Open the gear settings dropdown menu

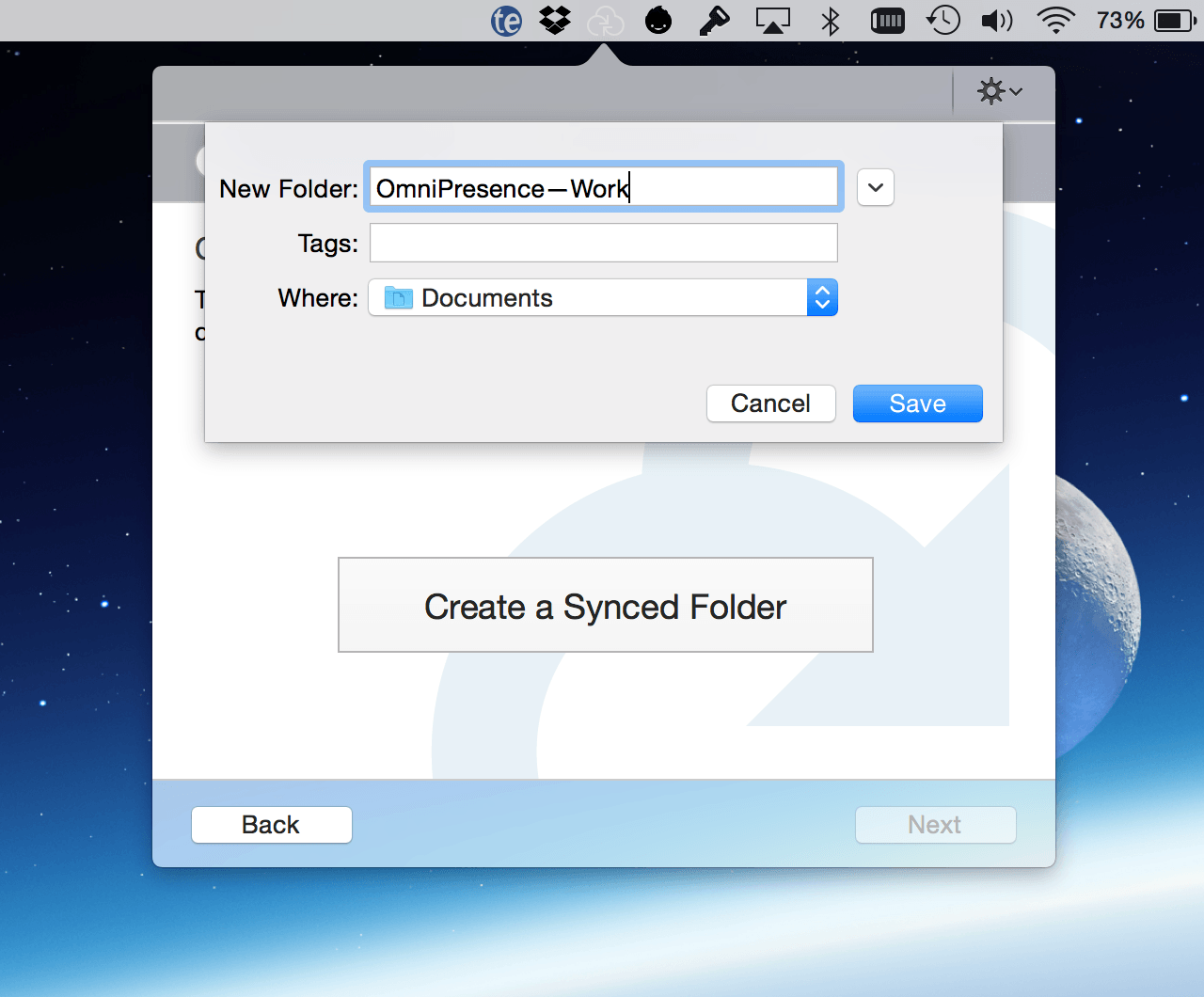point(999,91)
